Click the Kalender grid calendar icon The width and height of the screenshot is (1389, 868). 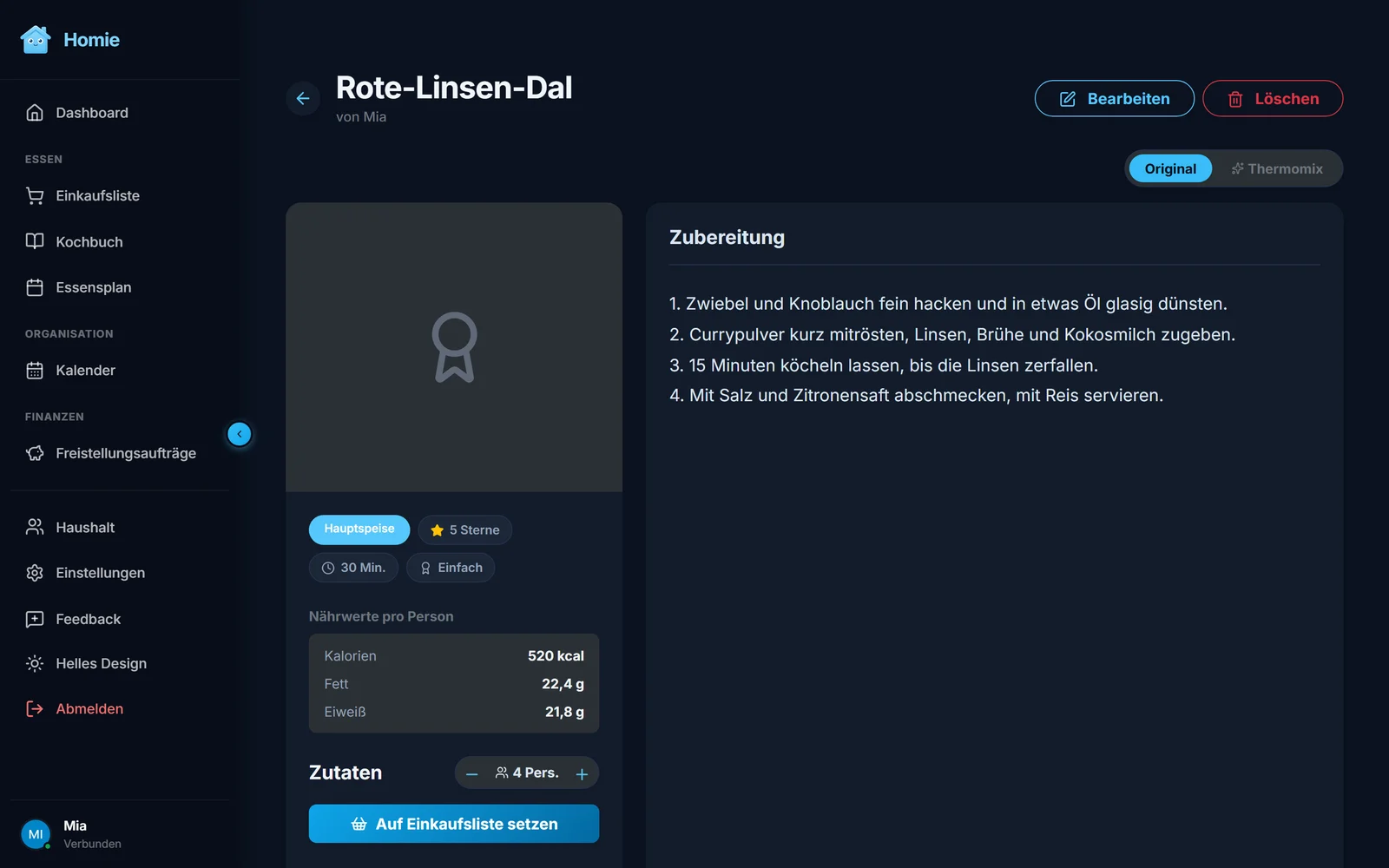tap(35, 371)
